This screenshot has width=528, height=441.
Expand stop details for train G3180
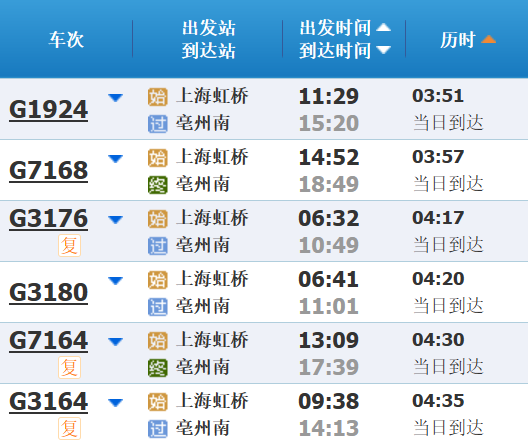pyautogui.click(x=115, y=280)
